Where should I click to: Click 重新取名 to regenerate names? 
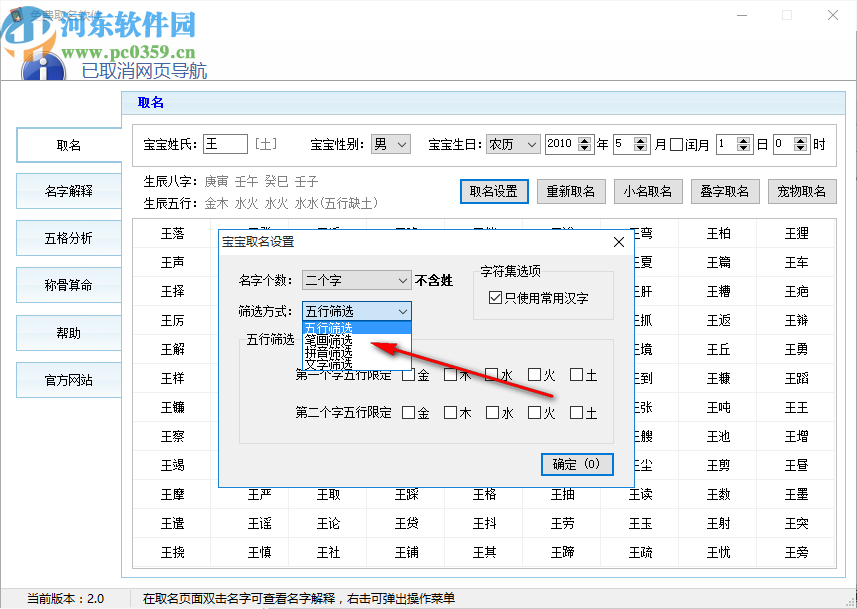(x=571, y=191)
